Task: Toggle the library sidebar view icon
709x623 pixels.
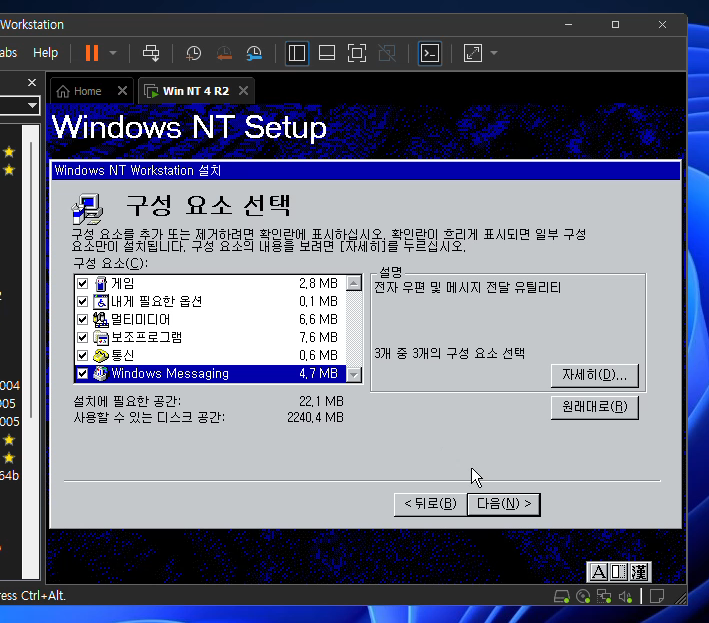Action: [297, 53]
